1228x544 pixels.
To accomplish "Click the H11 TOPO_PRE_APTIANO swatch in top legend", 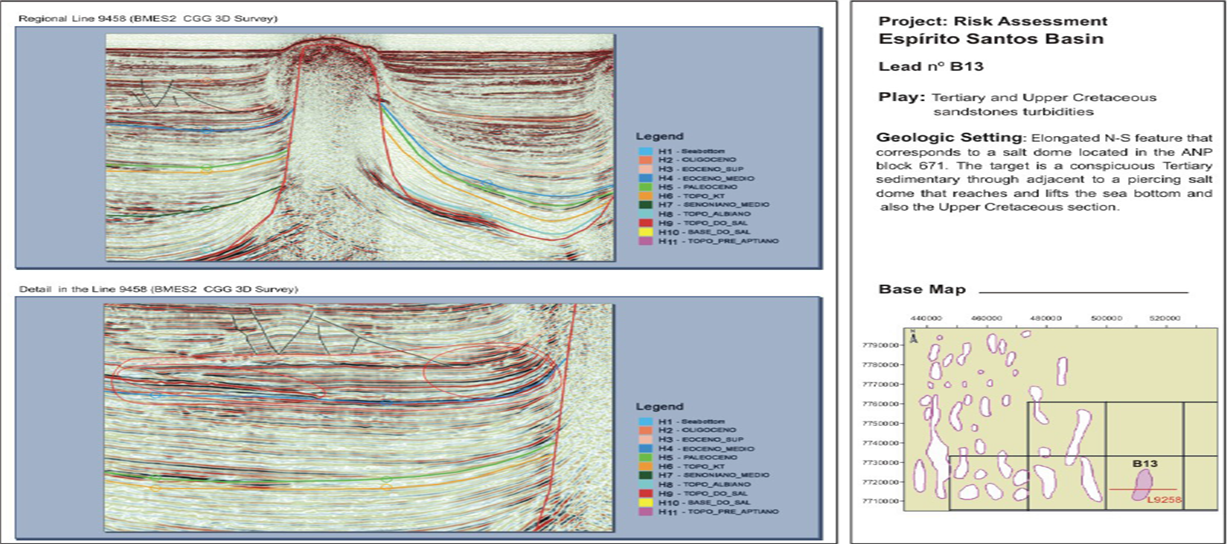I will (647, 241).
